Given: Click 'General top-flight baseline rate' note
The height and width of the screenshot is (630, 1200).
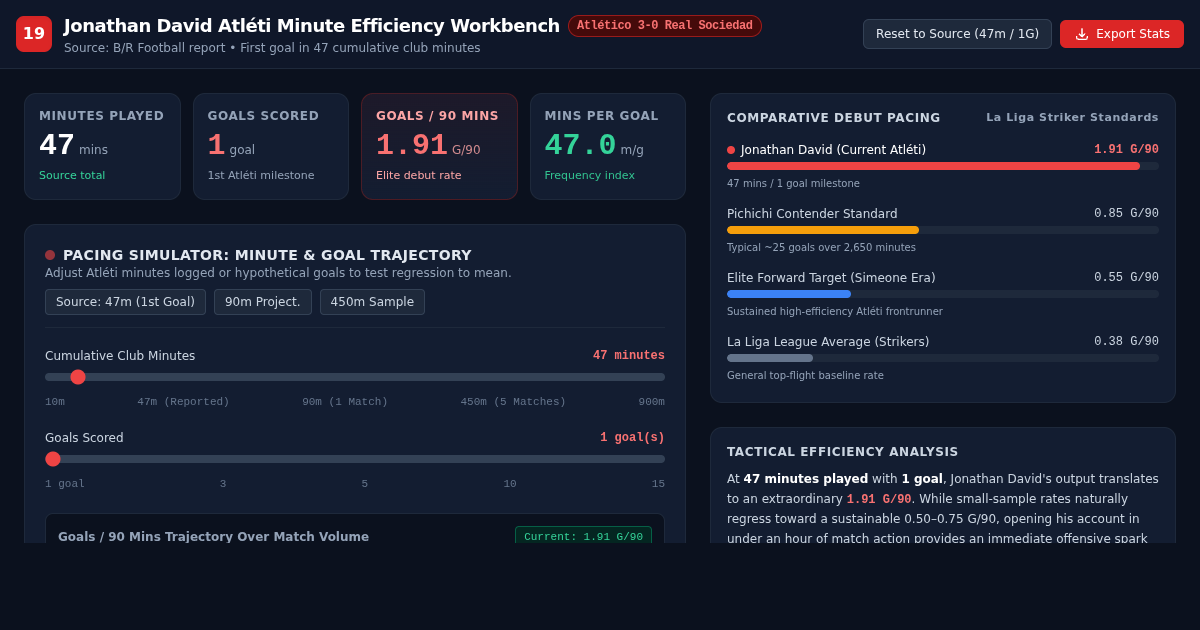Looking at the screenshot, I should point(805,376).
